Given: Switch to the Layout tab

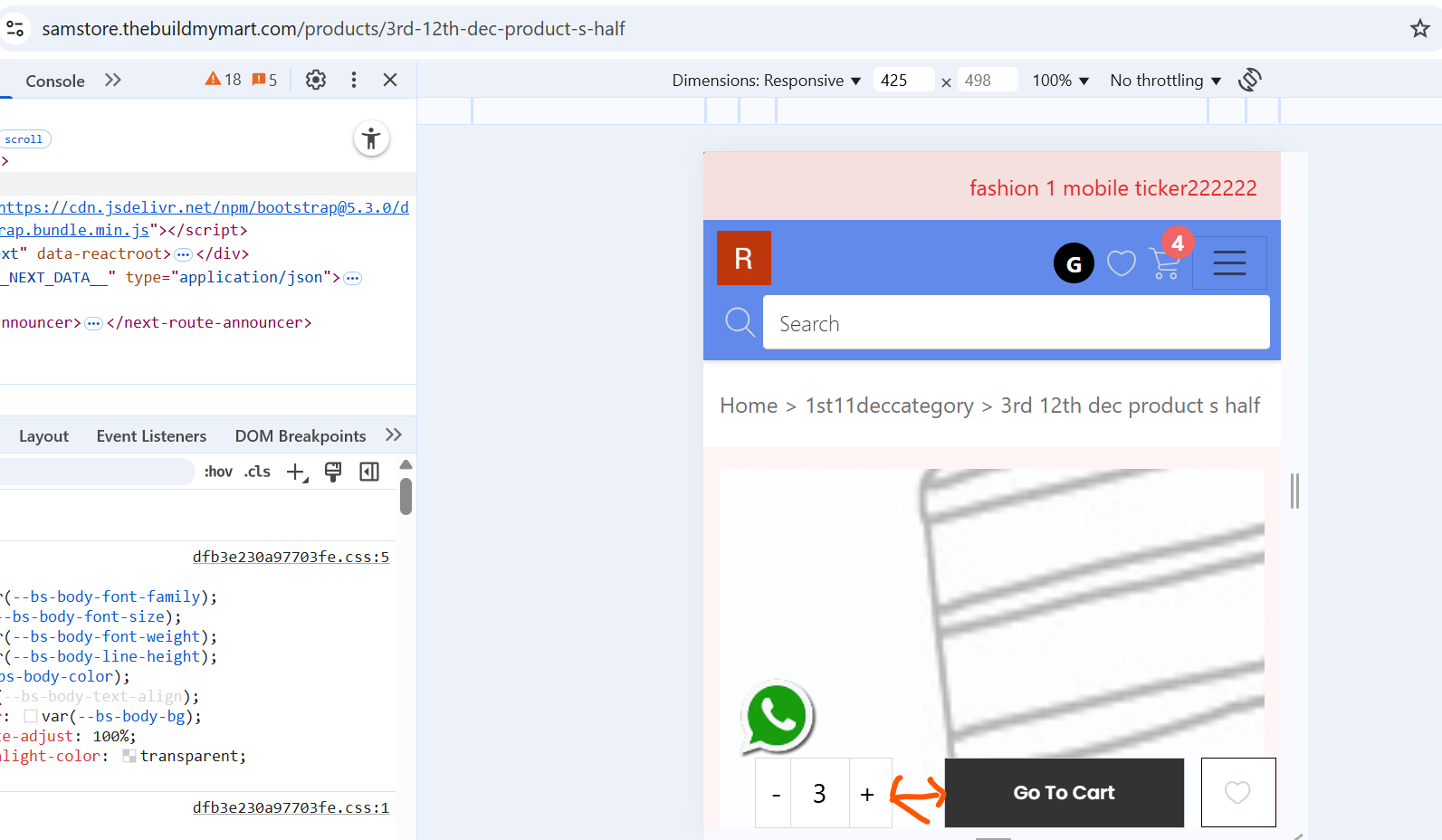Looking at the screenshot, I should coord(43,436).
